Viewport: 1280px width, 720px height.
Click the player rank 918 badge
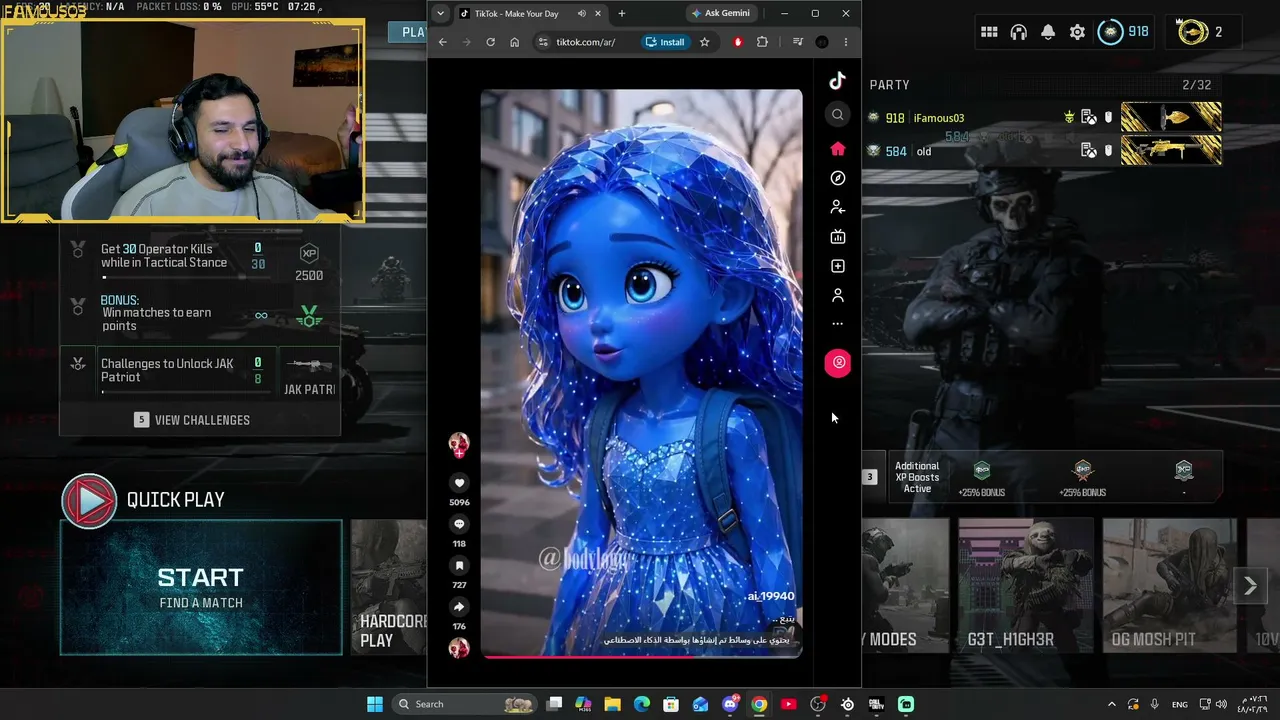coord(1123,32)
